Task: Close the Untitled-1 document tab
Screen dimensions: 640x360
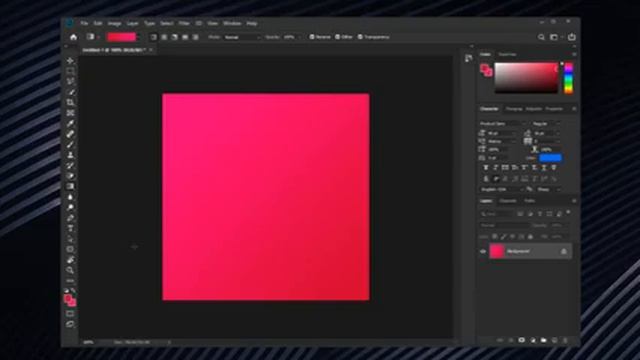Action: 151,50
